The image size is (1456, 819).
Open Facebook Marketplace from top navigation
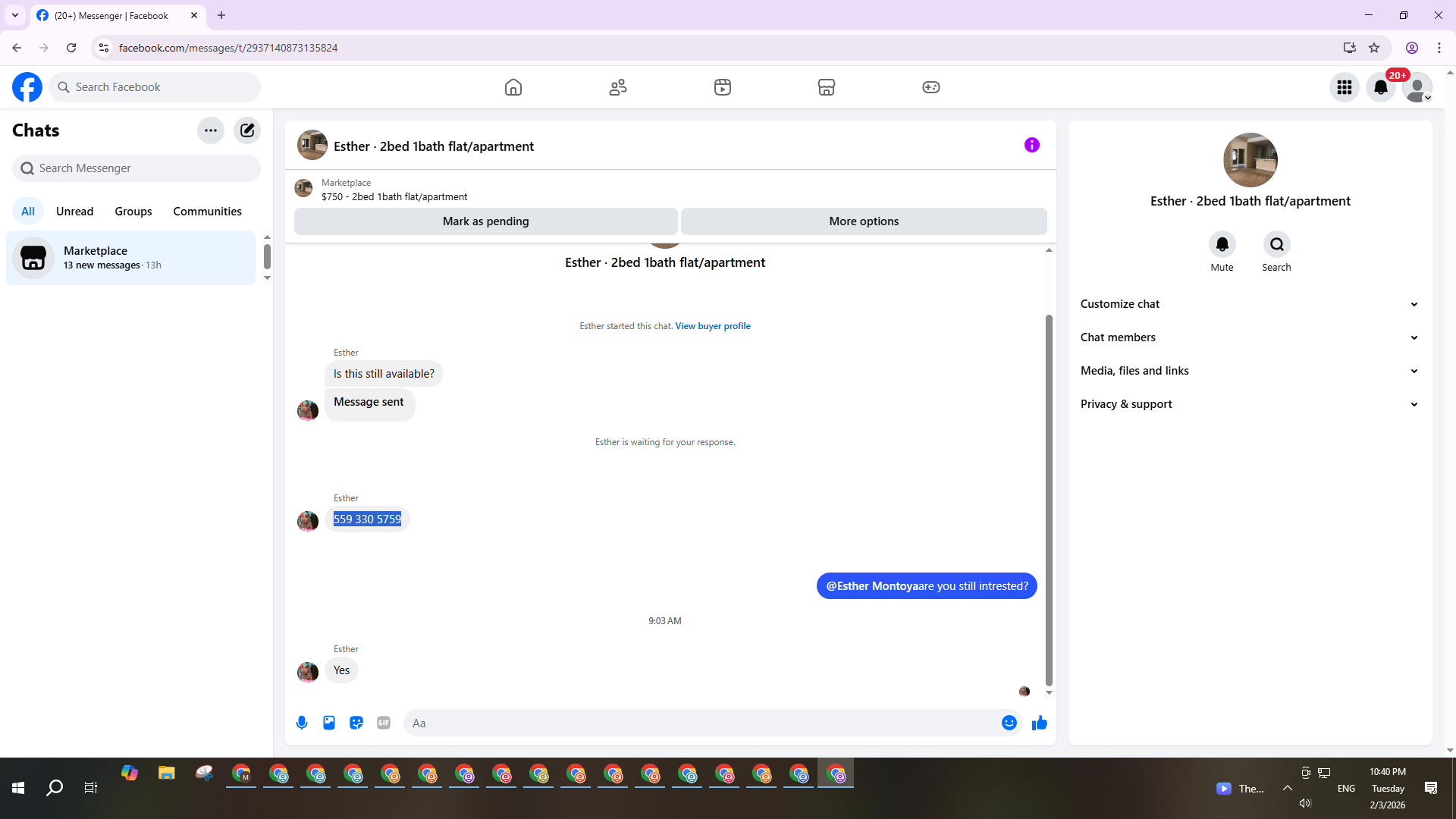tap(827, 87)
